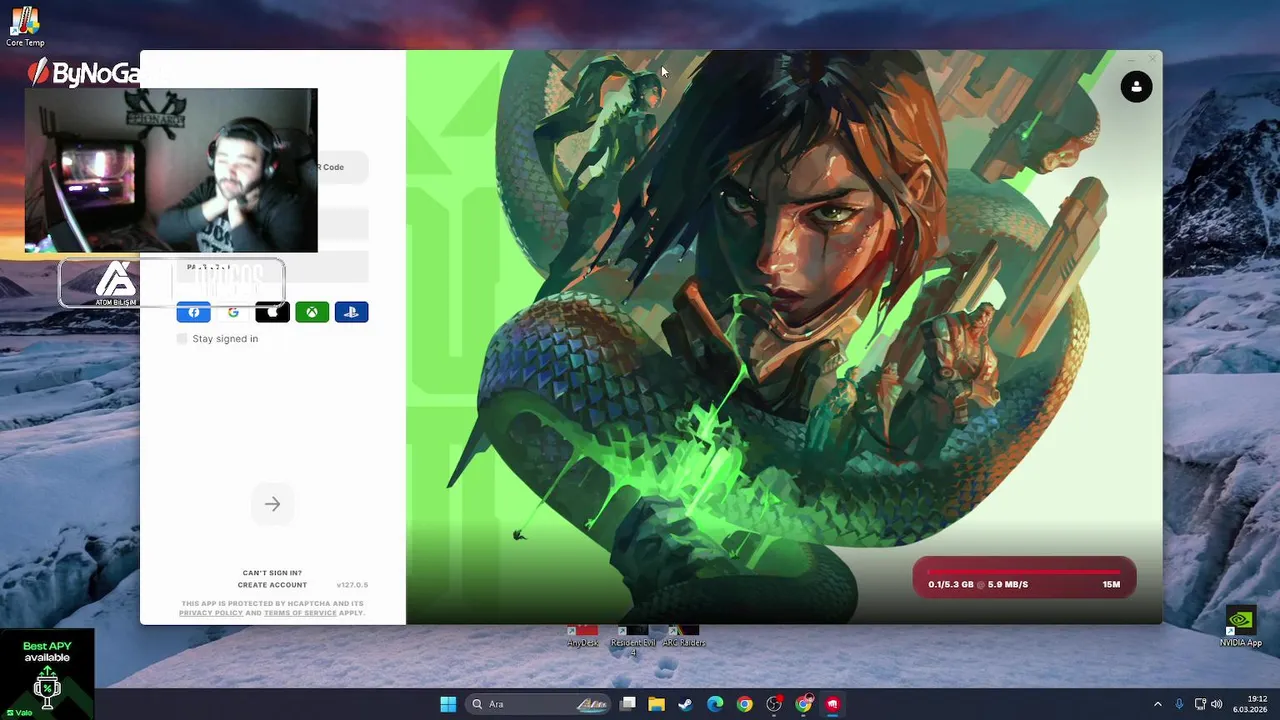Screen dimensions: 1280x720
Task: Open Task View on the taskbar
Action: click(x=628, y=704)
